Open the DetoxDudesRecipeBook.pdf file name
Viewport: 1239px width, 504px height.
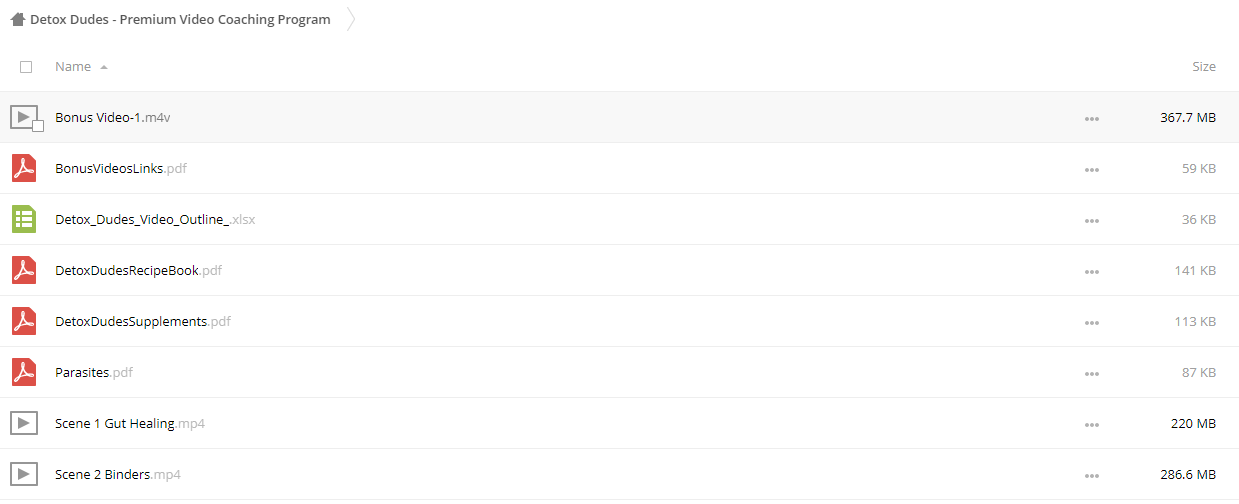pos(139,270)
